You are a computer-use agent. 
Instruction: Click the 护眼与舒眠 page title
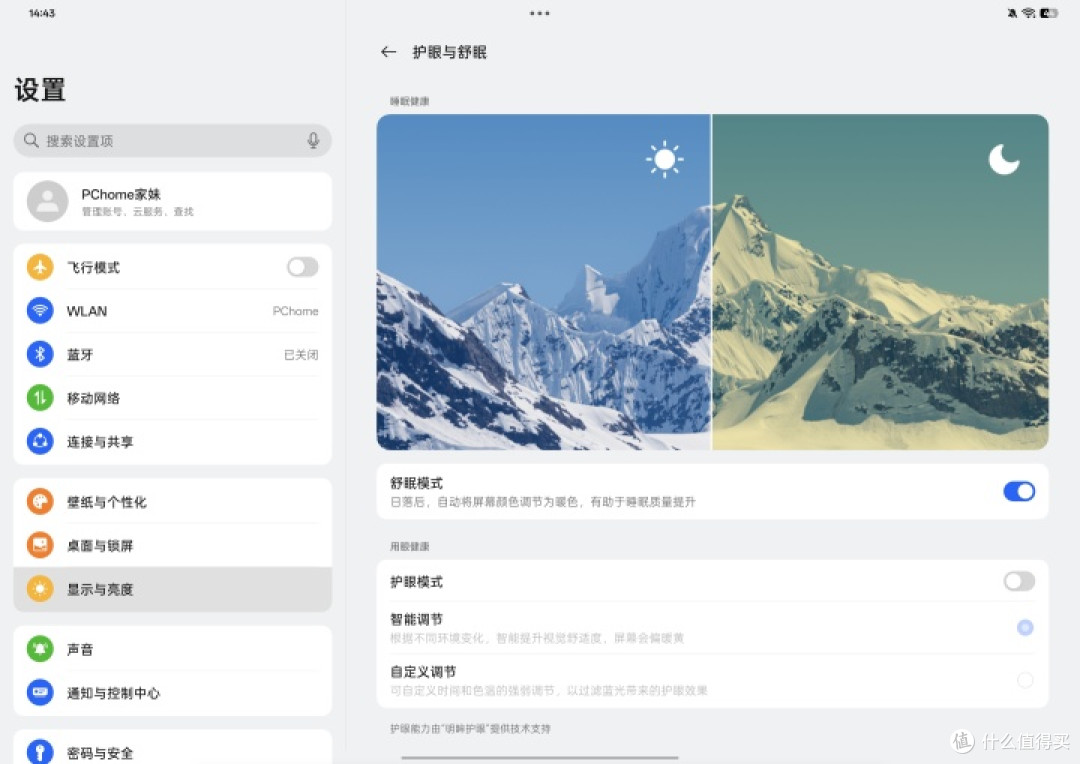pos(450,52)
